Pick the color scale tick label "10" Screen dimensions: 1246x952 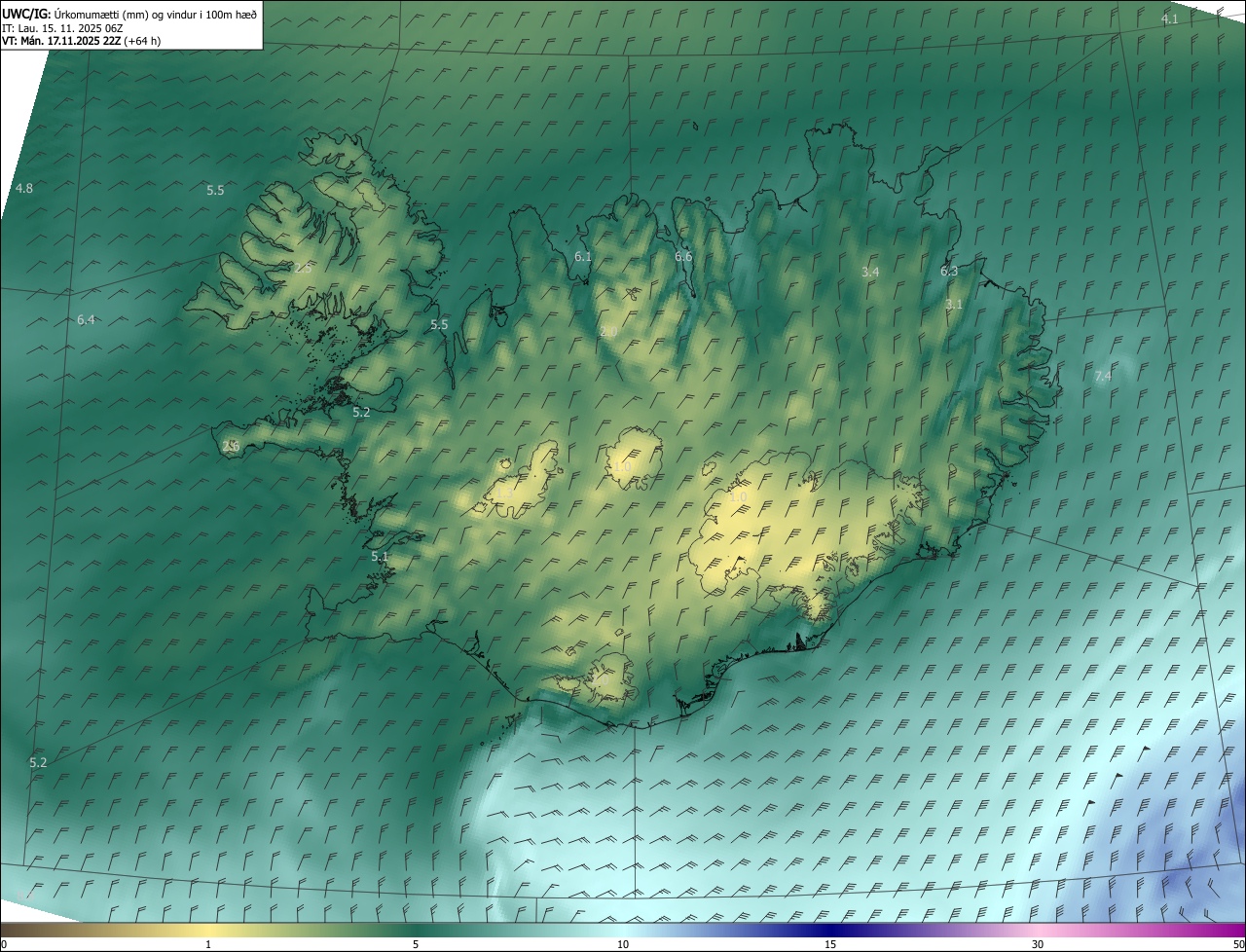(x=623, y=945)
